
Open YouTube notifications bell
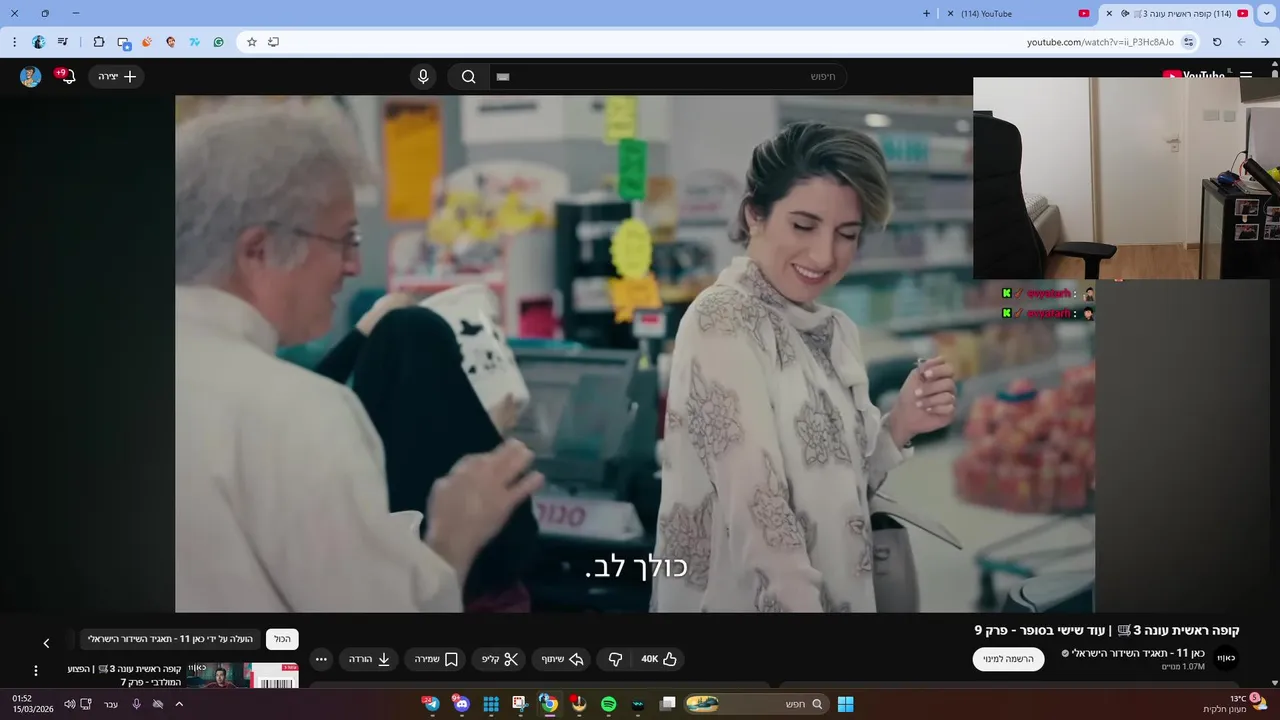(x=67, y=76)
